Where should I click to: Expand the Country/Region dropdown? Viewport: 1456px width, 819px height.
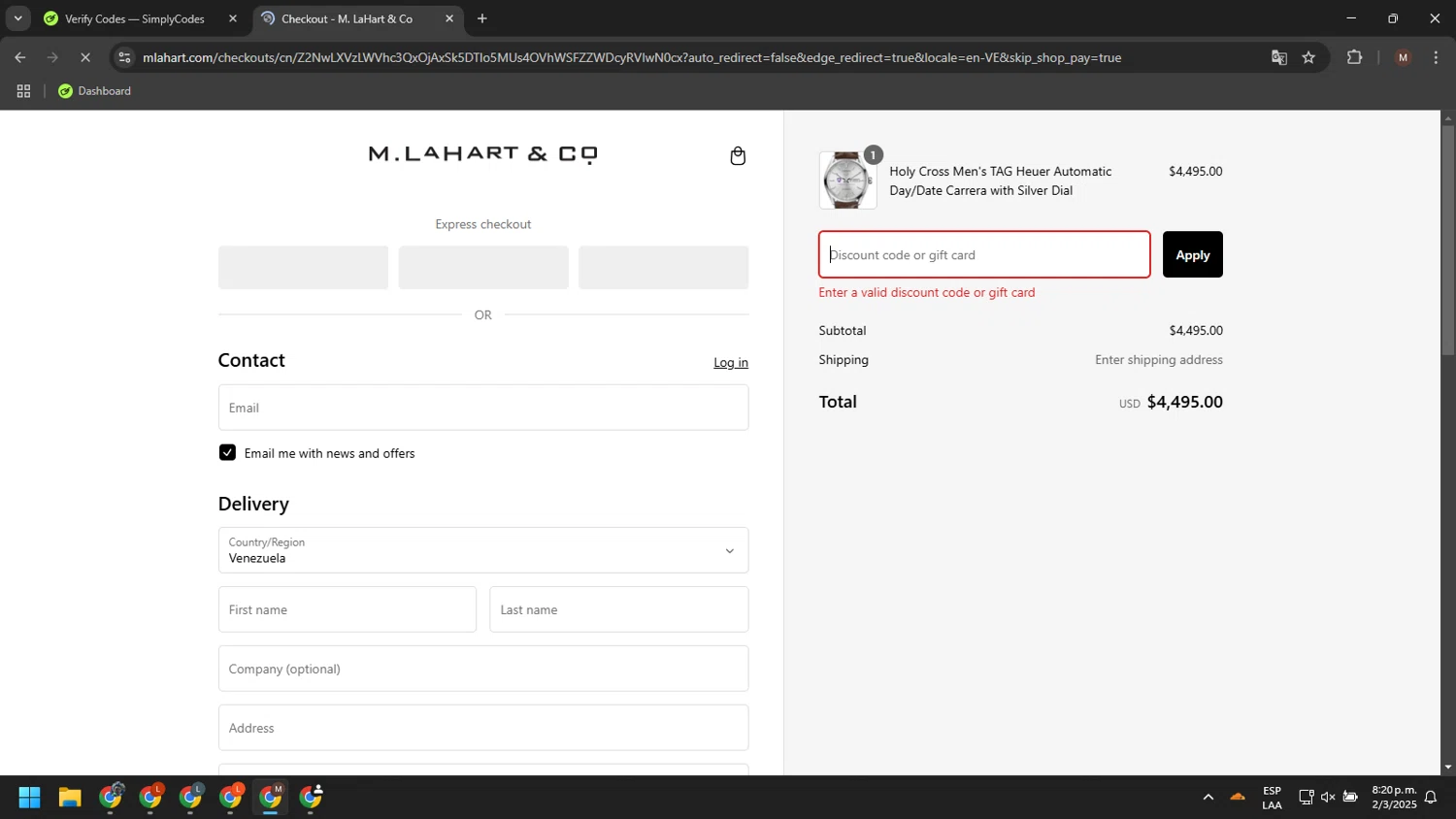coord(483,550)
